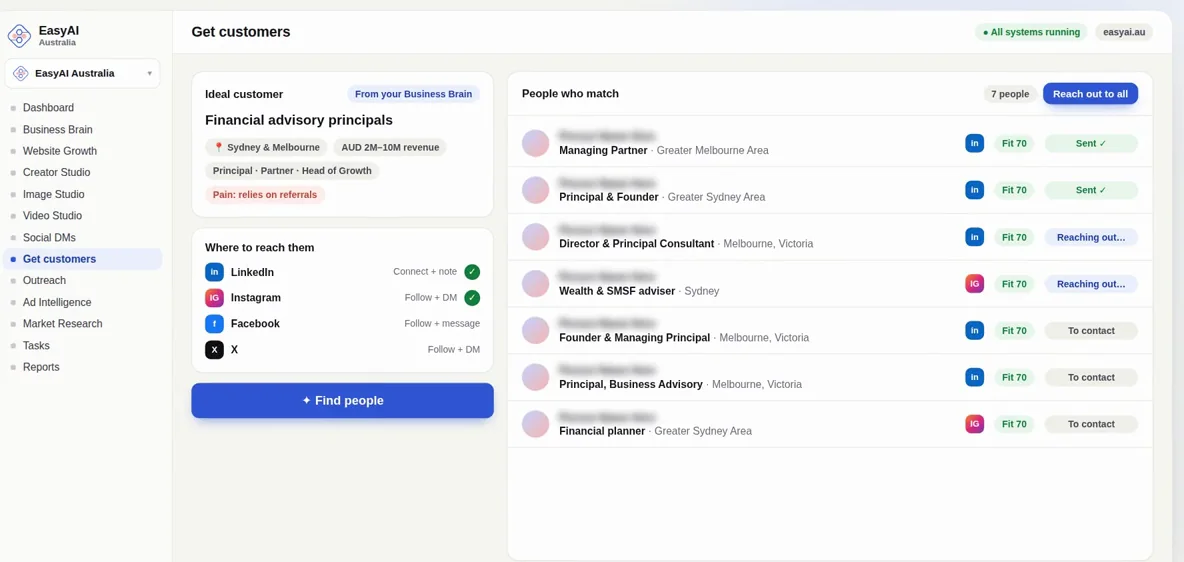Screen dimensions: 1184x562
Task: Click Fit 70 badge in Financial planner row
Action: (1014, 424)
